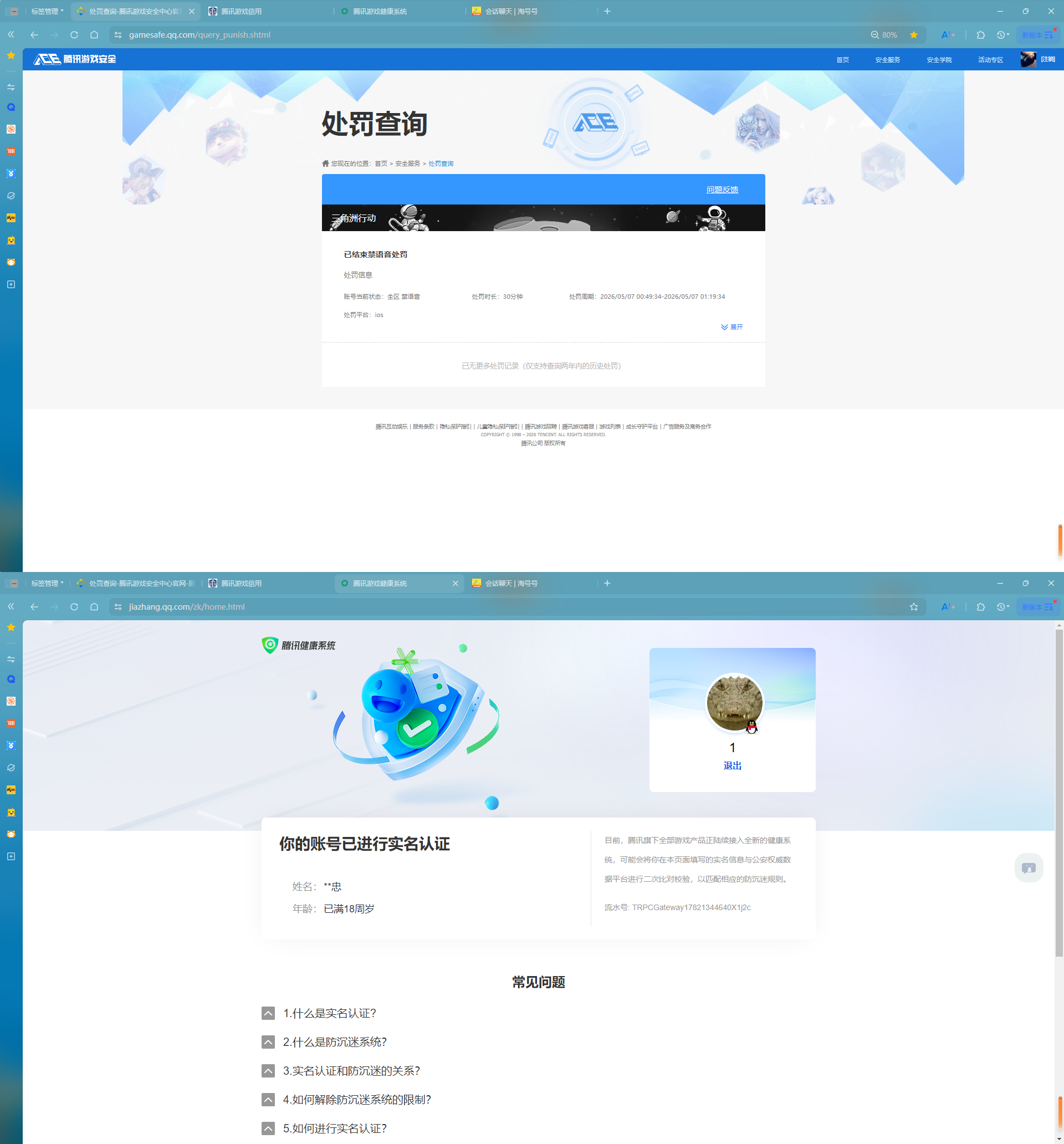The height and width of the screenshot is (1144, 1064).
Task: Bookmark the jiazhang.qq.com page with the star
Action: coord(914,607)
